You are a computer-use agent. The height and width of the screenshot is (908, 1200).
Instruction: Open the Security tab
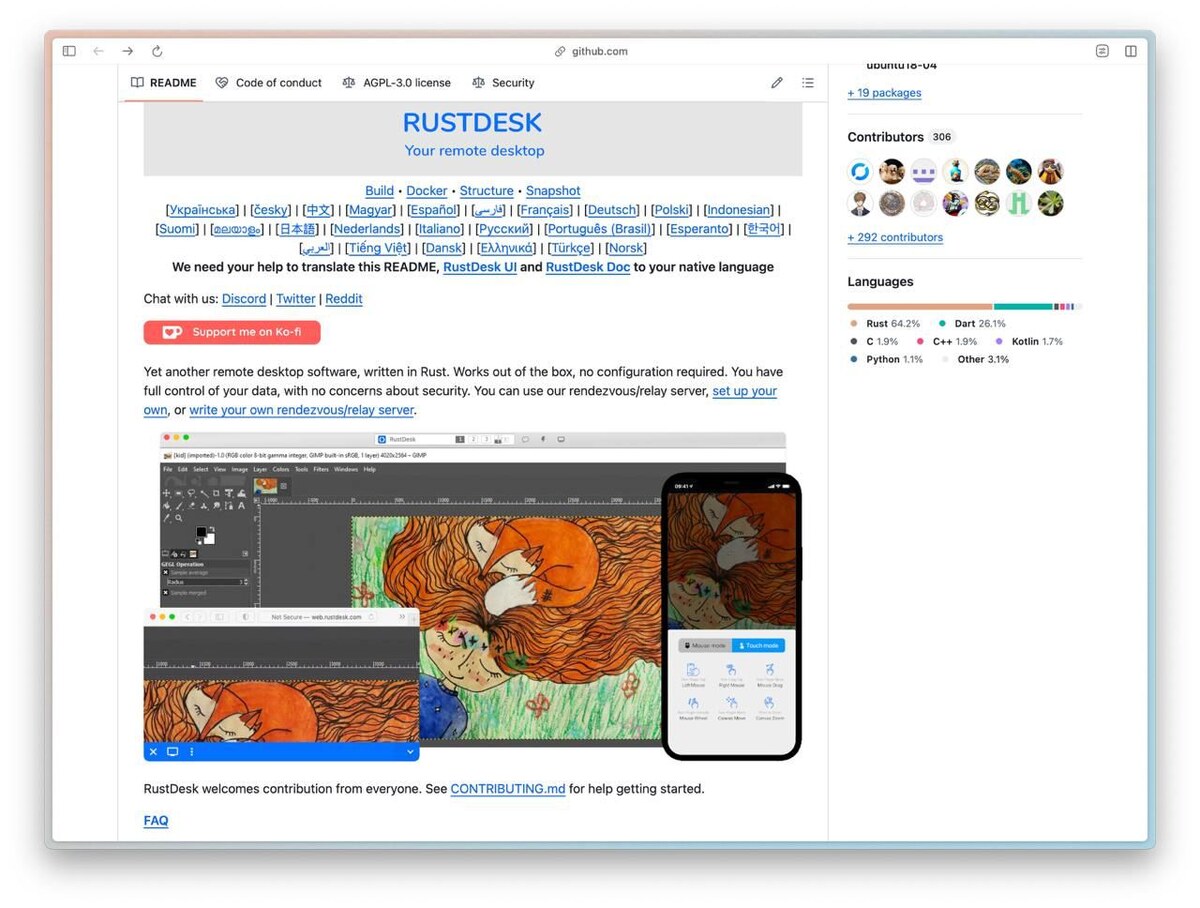coord(503,83)
